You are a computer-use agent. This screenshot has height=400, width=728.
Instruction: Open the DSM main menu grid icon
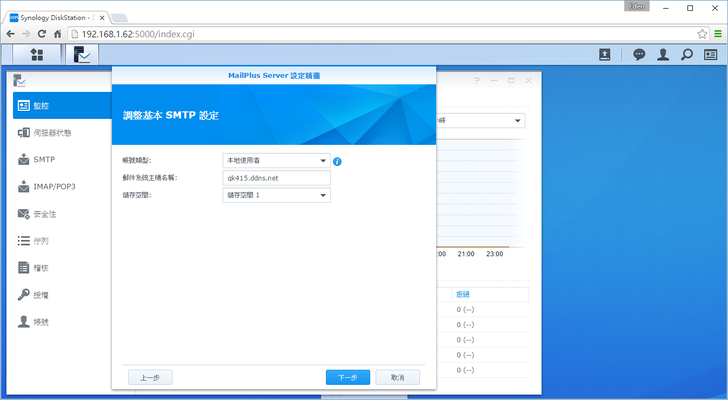[37, 54]
